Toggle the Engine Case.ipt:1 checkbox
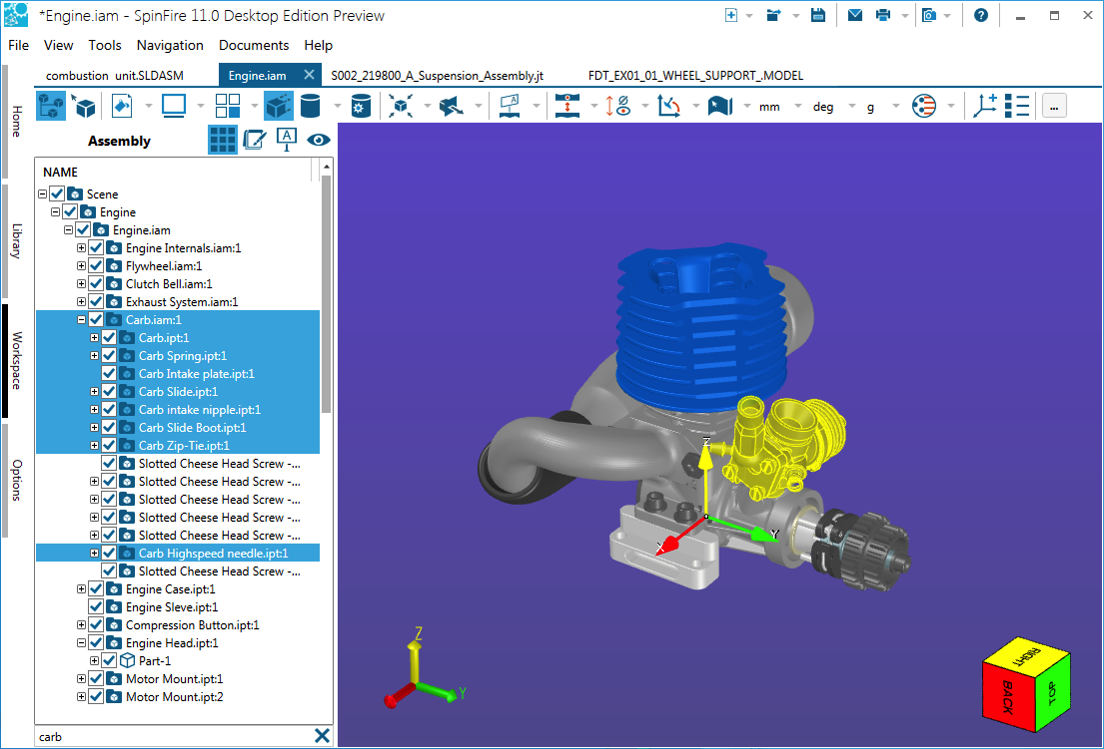Viewport: 1104px width, 749px height. tap(96, 589)
